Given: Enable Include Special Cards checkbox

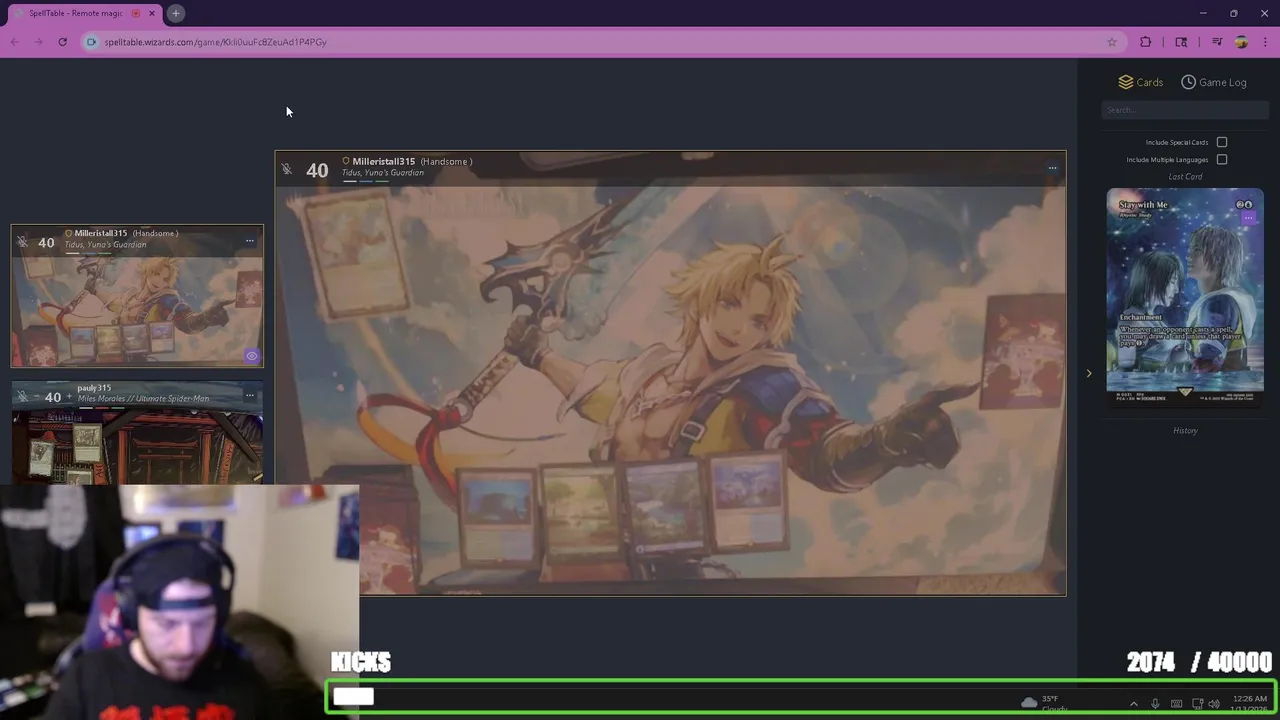Looking at the screenshot, I should point(1222,142).
